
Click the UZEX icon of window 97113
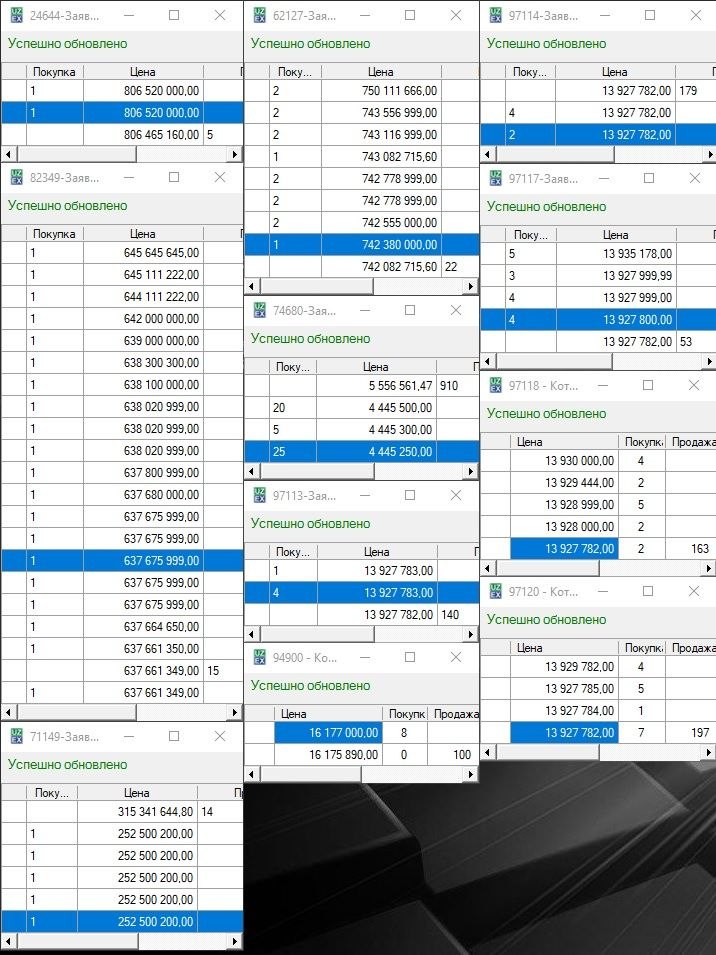259,496
